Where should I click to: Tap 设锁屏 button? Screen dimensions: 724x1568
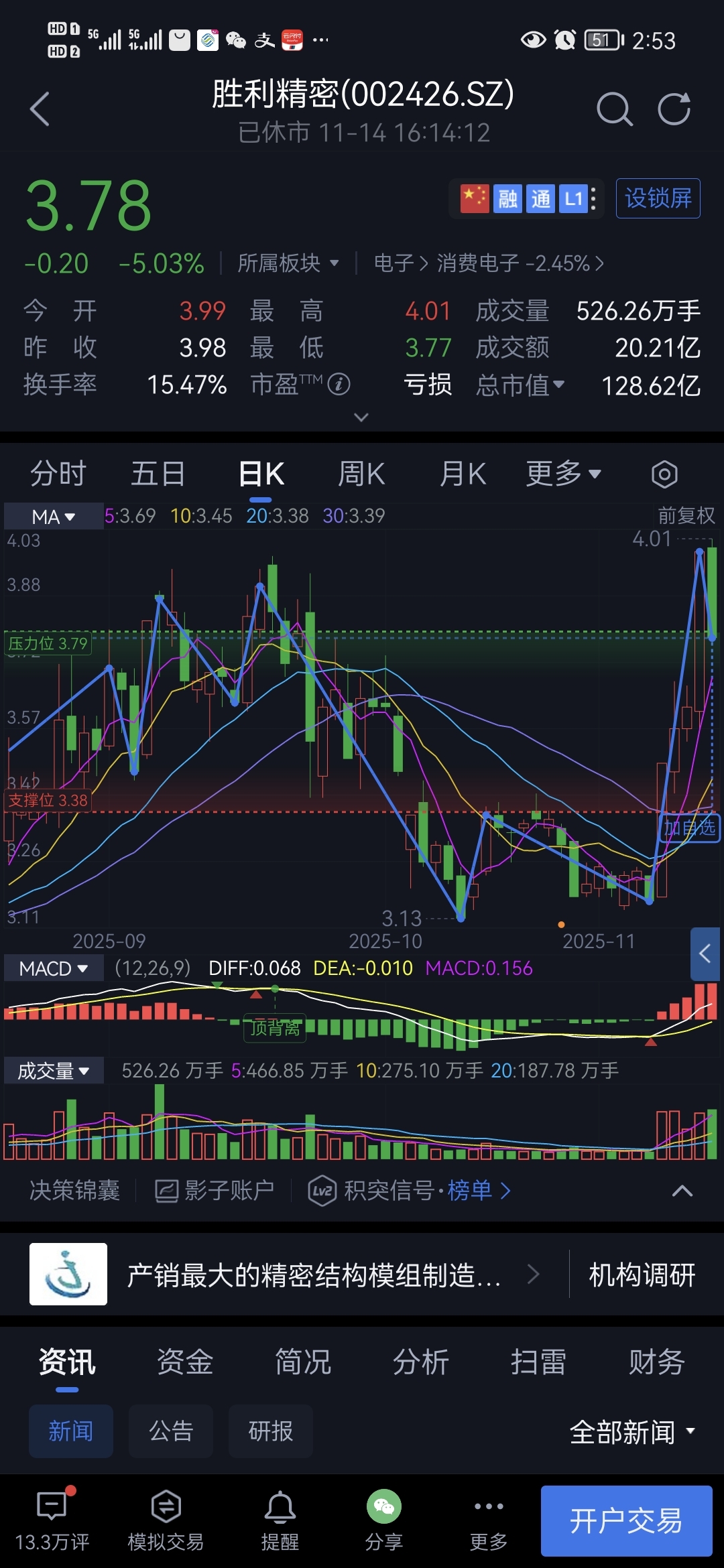click(x=658, y=198)
